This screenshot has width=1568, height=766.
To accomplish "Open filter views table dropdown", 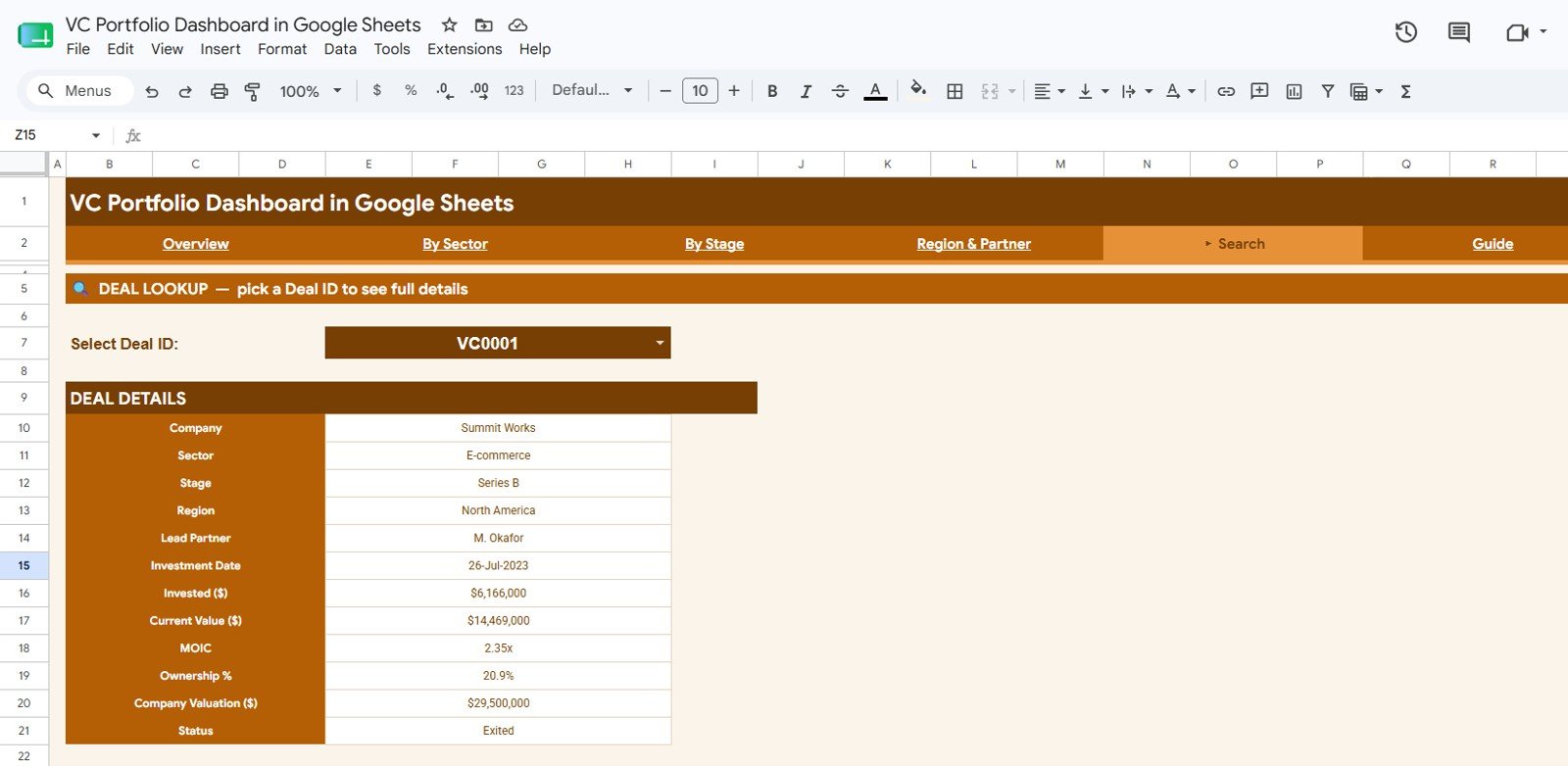I will [1366, 91].
